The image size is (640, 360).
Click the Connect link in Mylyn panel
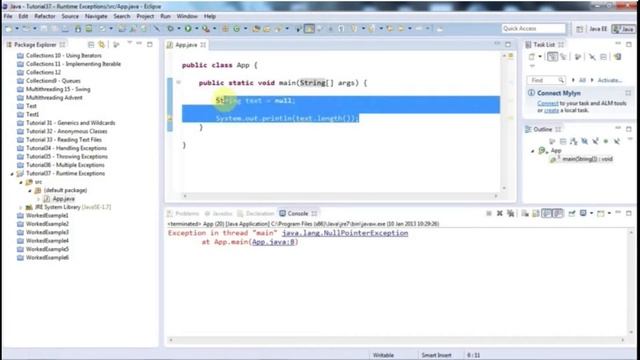coord(548,103)
